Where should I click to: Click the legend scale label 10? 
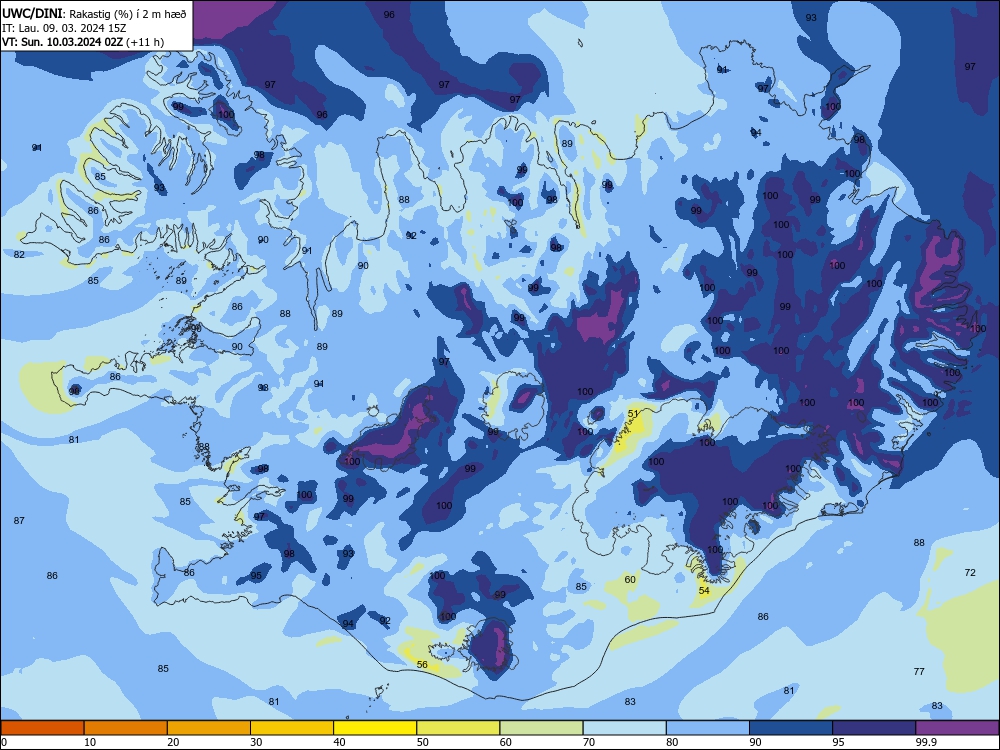tap(90, 742)
